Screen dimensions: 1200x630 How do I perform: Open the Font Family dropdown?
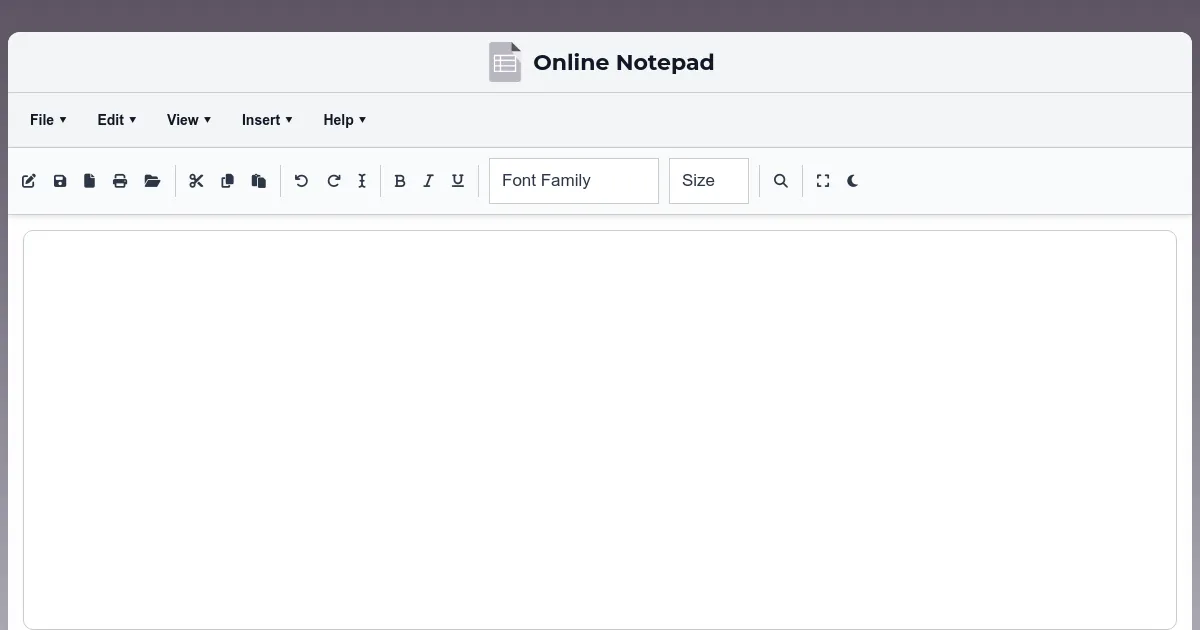(x=573, y=181)
